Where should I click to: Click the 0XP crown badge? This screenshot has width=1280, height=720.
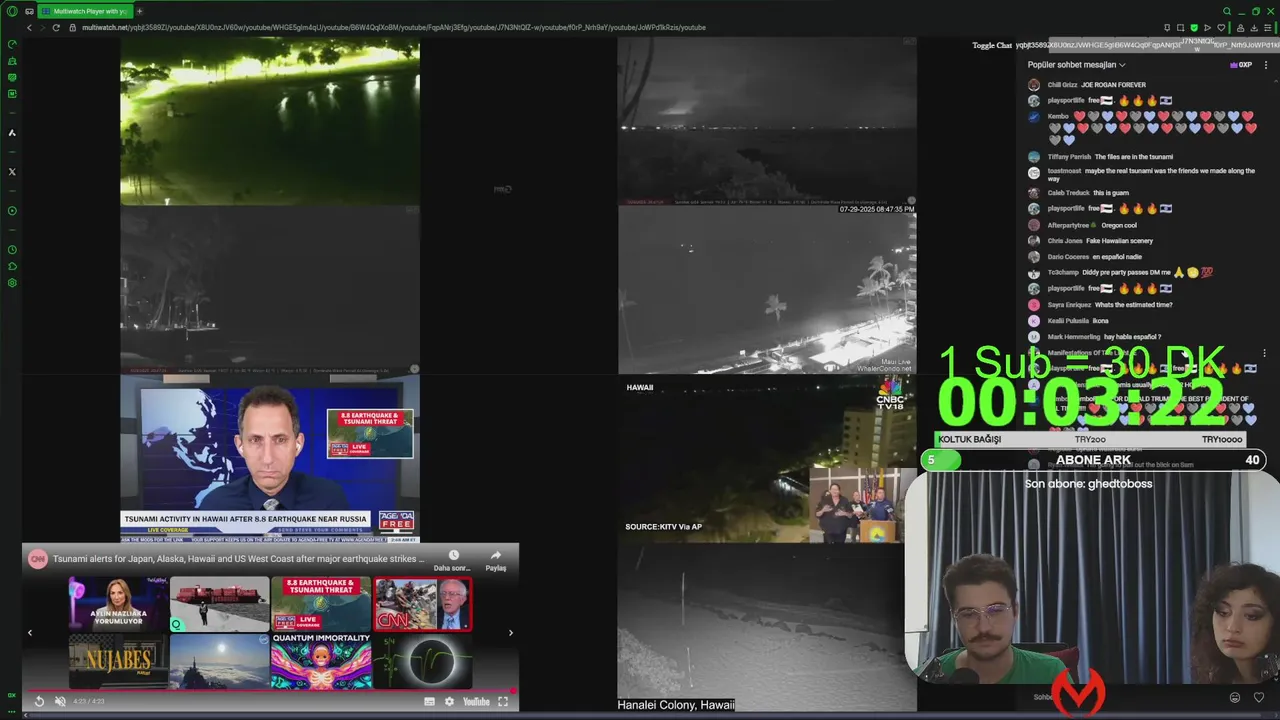1240,65
